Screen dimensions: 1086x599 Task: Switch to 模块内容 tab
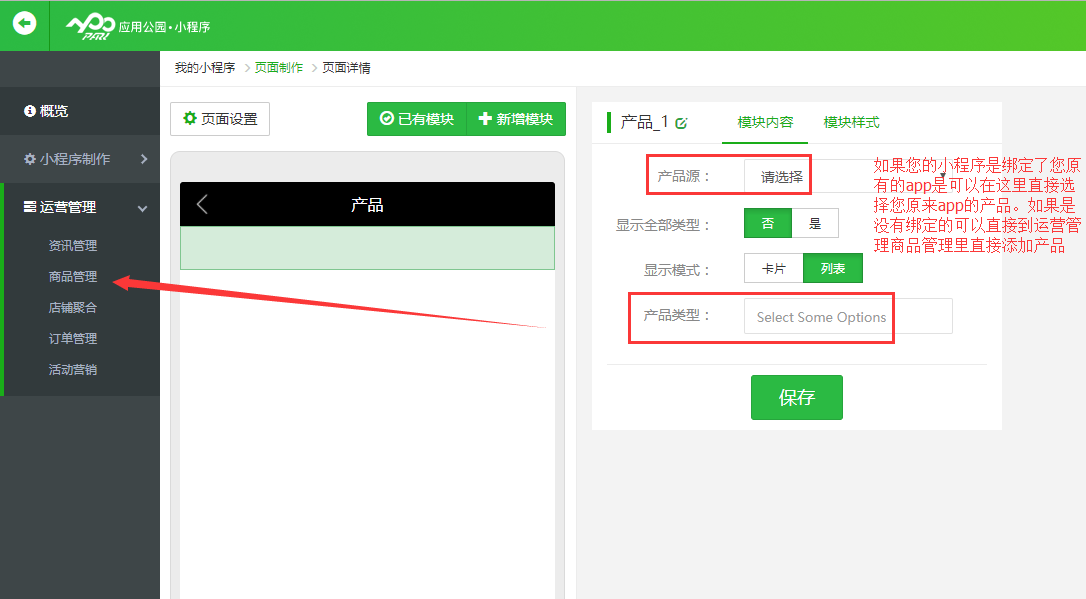765,122
